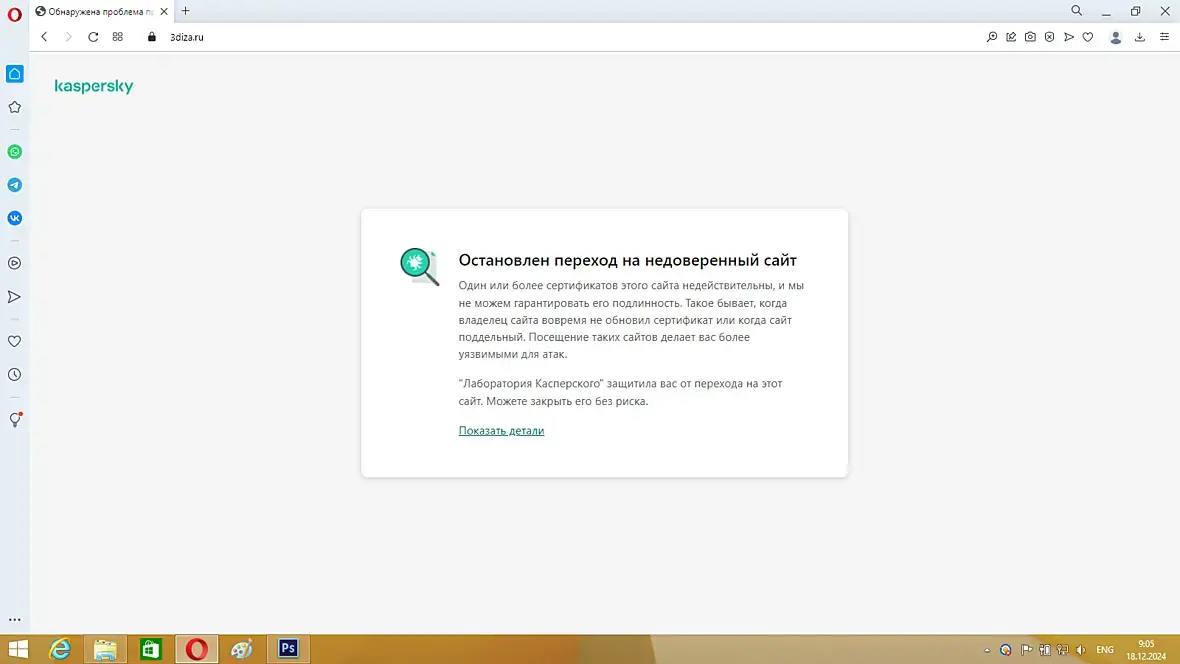Open History via the sidebar clock
The image size is (1180, 664).
click(14, 375)
